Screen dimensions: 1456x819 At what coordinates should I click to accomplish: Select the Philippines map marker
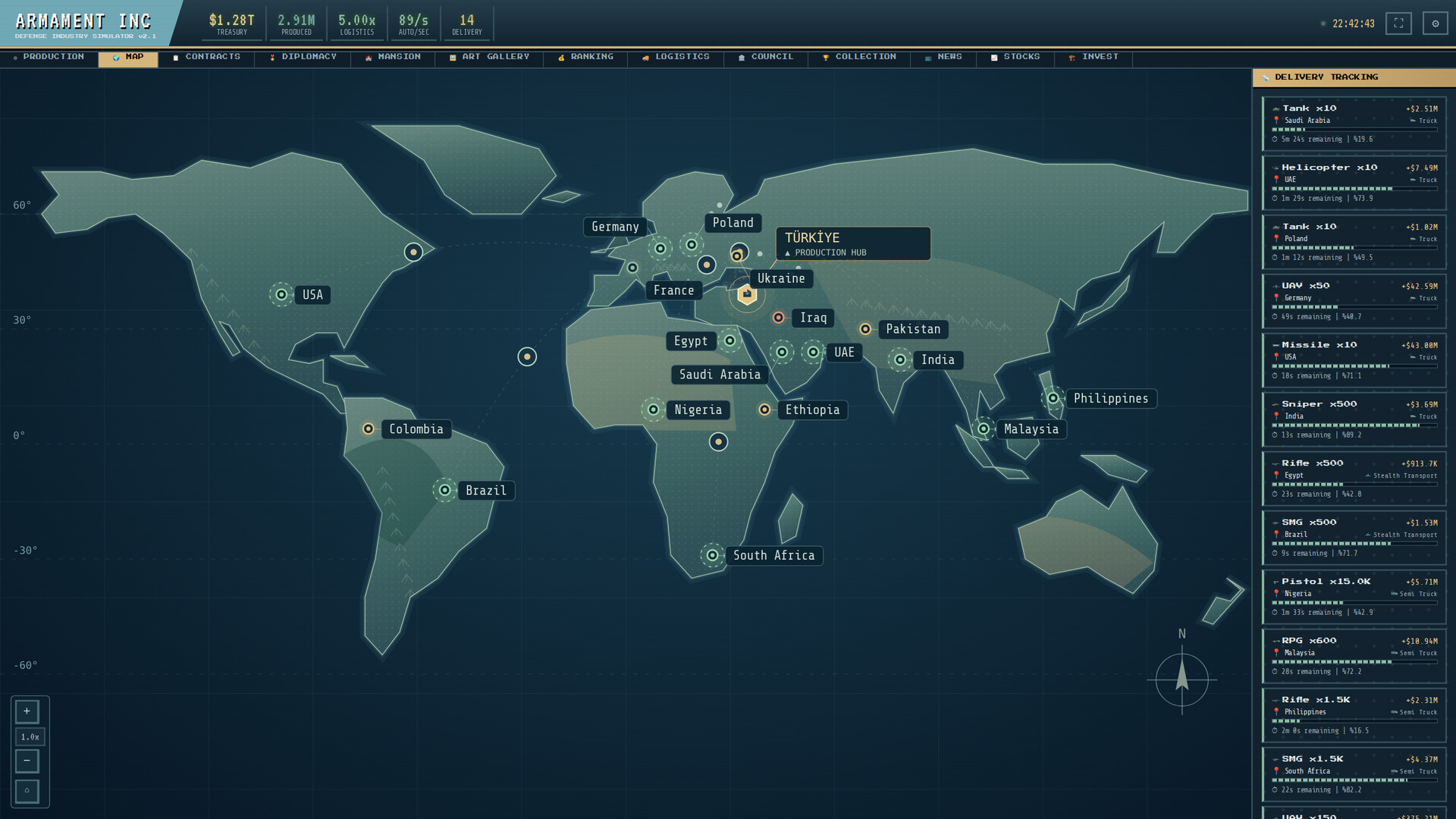pos(1053,398)
